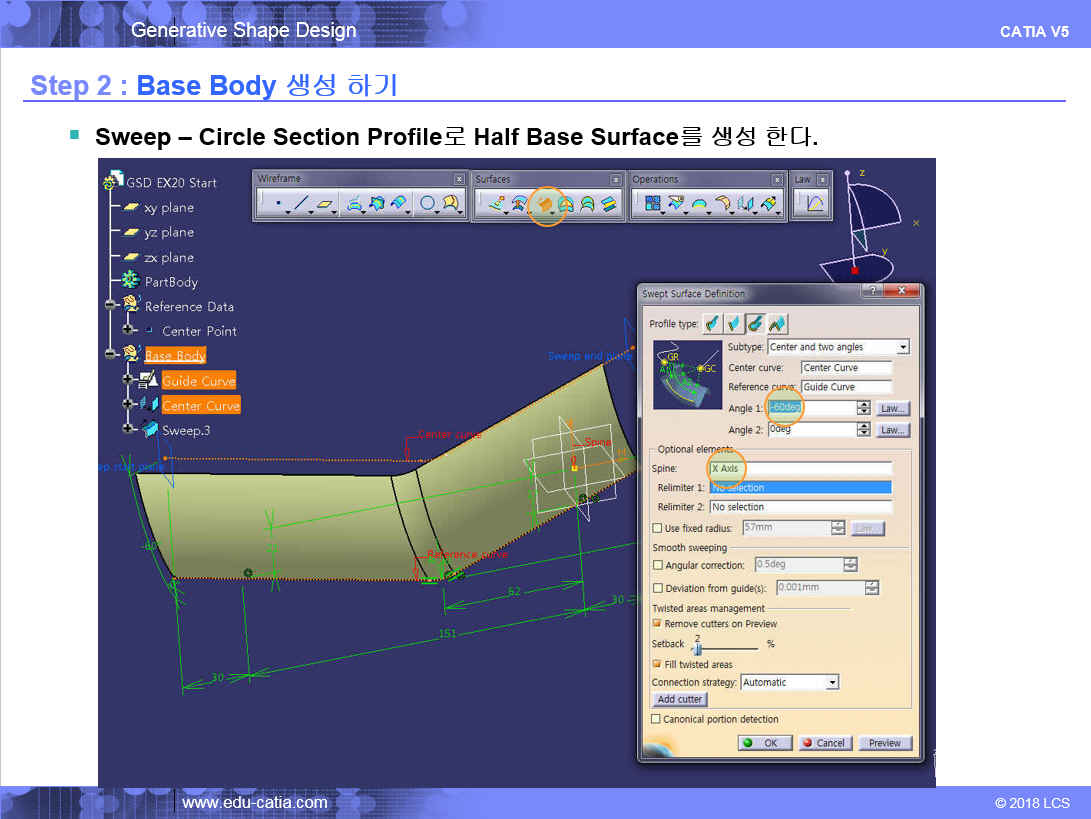Open the Law tool icon
Image resolution: width=1091 pixels, height=819 pixels.
(814, 204)
